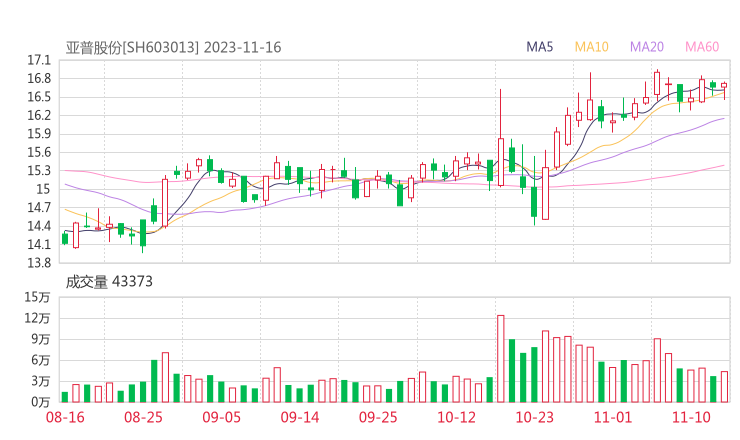This screenshot has width=740, height=440.
Task: Click the 16.8 price axis label
Action: pos(39,79)
